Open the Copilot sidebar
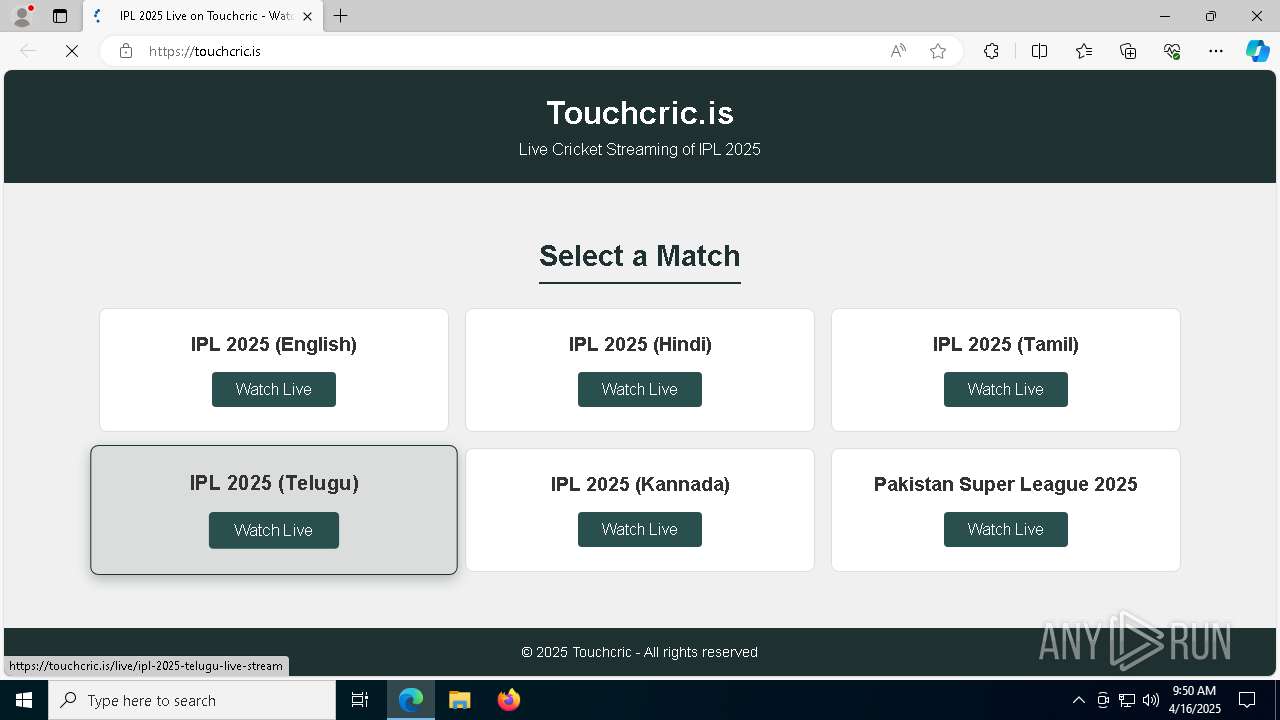 click(1257, 51)
